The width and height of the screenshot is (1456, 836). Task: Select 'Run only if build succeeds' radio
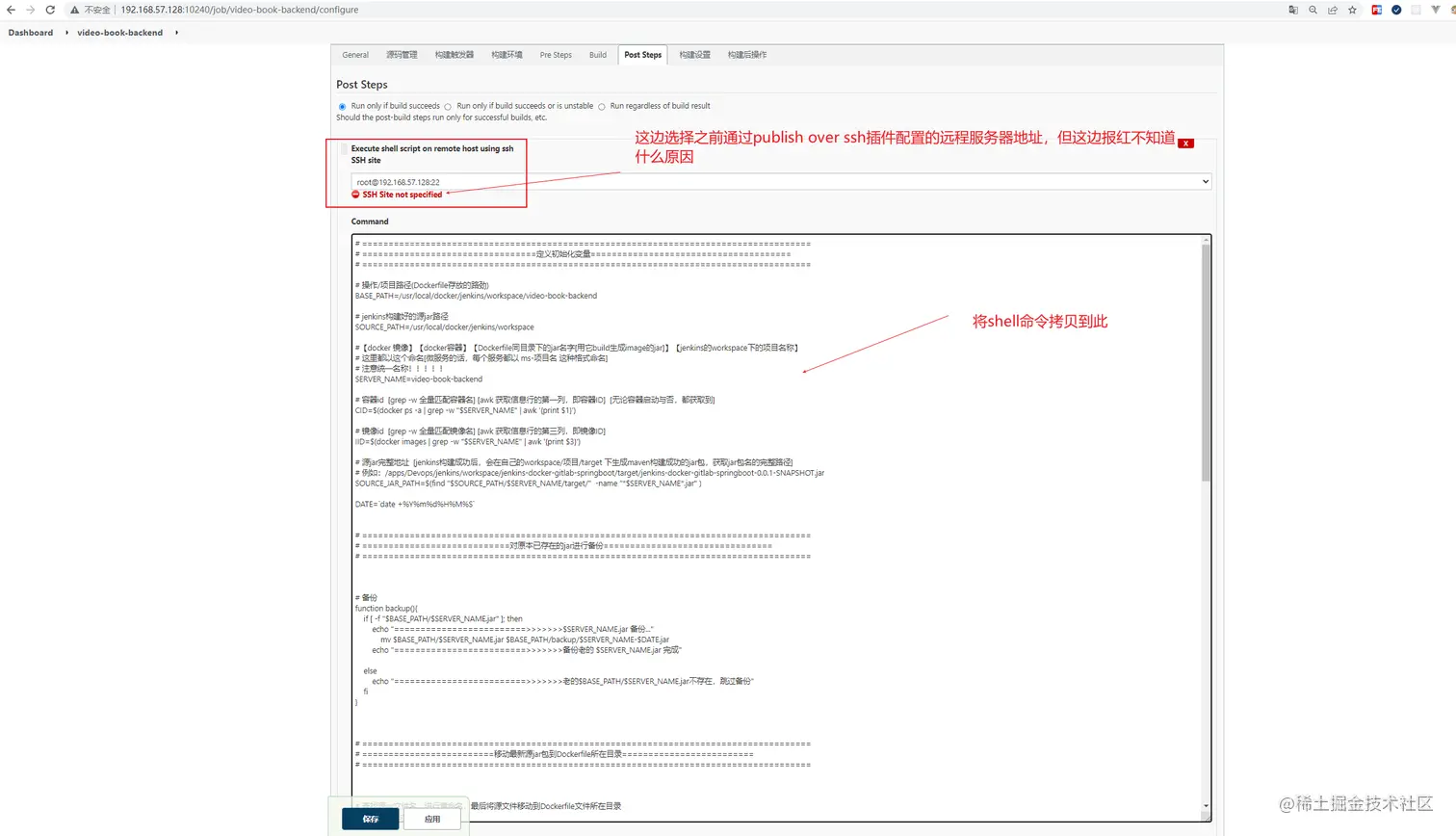[342, 107]
